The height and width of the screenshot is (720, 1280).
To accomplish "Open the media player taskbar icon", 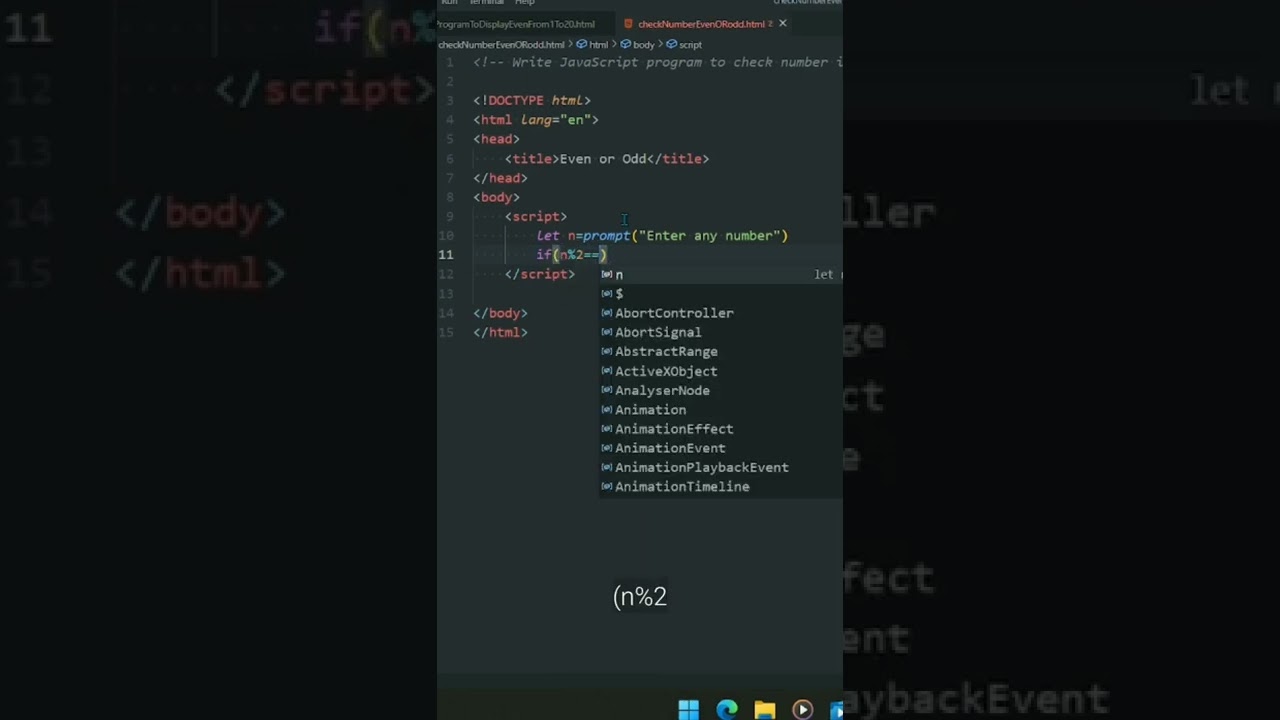I will 802,710.
